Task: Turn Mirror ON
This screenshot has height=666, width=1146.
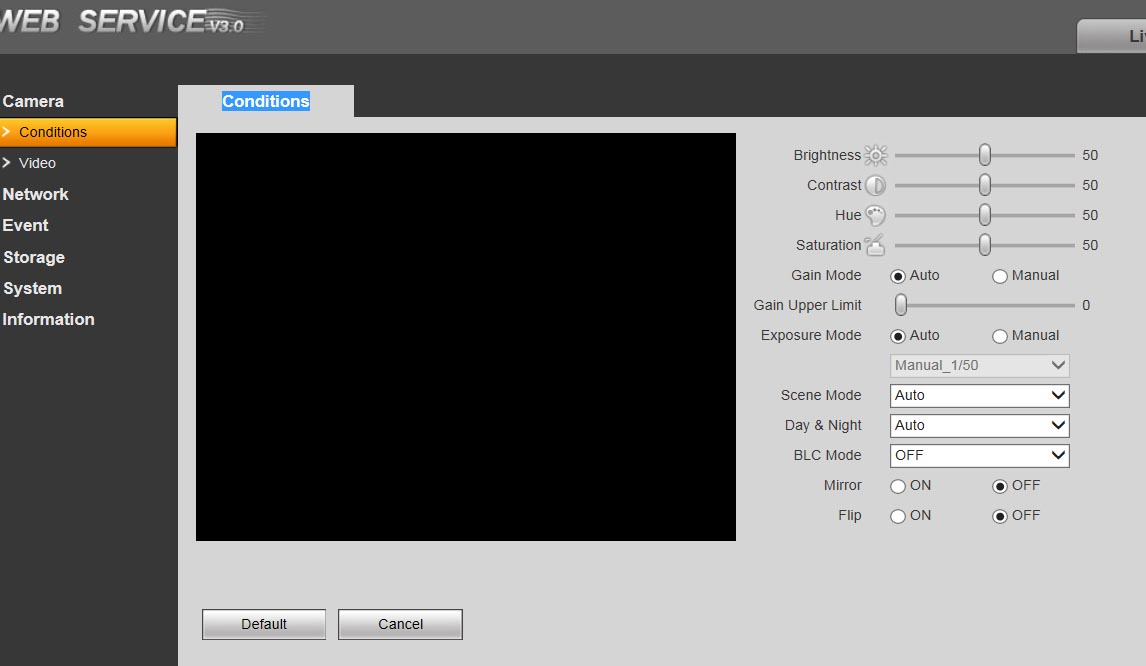Action: tap(898, 486)
